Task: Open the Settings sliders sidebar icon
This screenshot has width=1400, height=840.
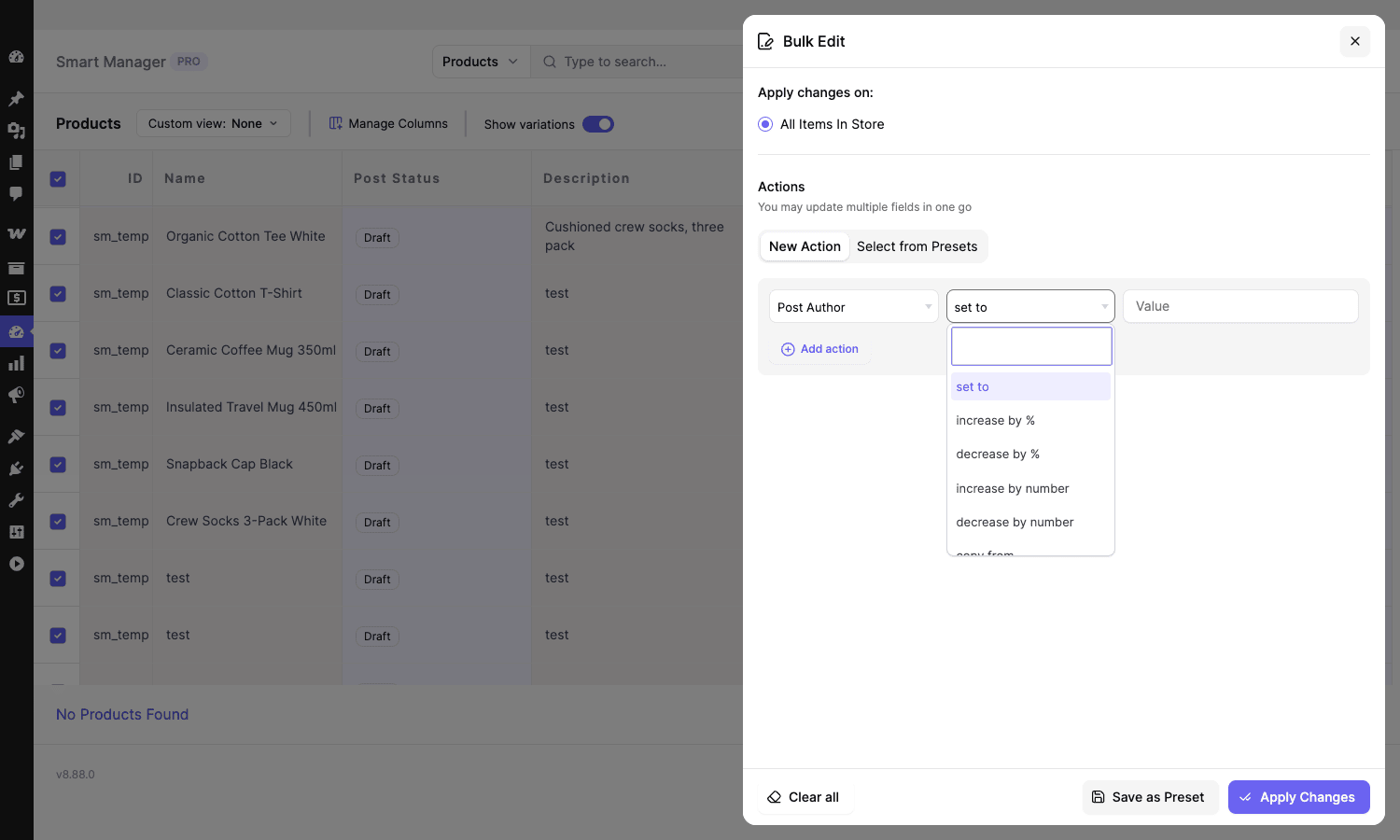Action: (x=16, y=532)
